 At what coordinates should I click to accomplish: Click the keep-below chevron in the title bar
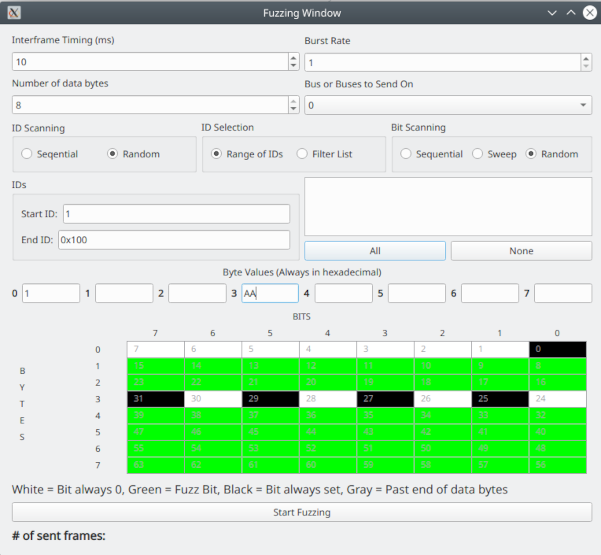click(552, 13)
